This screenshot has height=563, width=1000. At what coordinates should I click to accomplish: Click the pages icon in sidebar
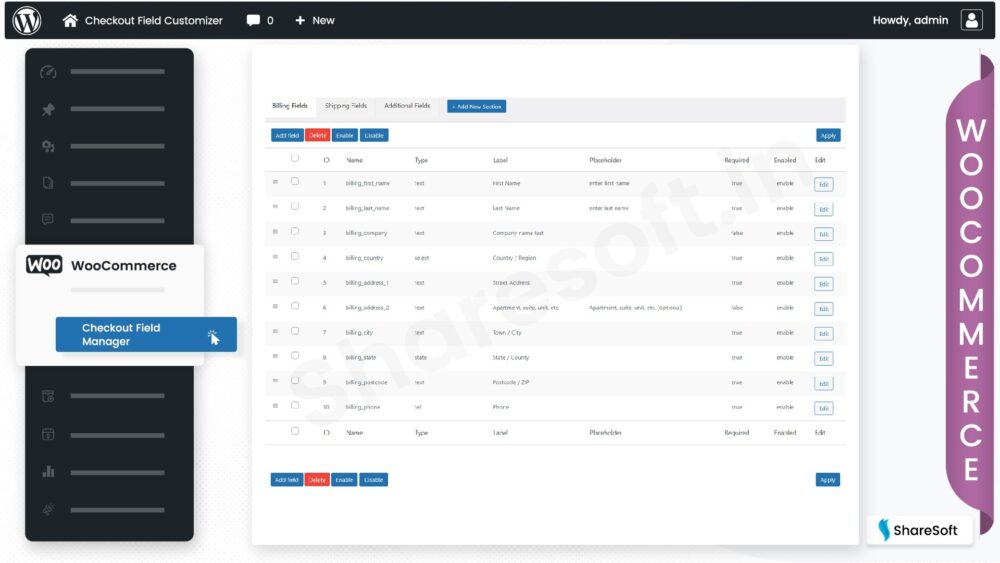(x=48, y=184)
